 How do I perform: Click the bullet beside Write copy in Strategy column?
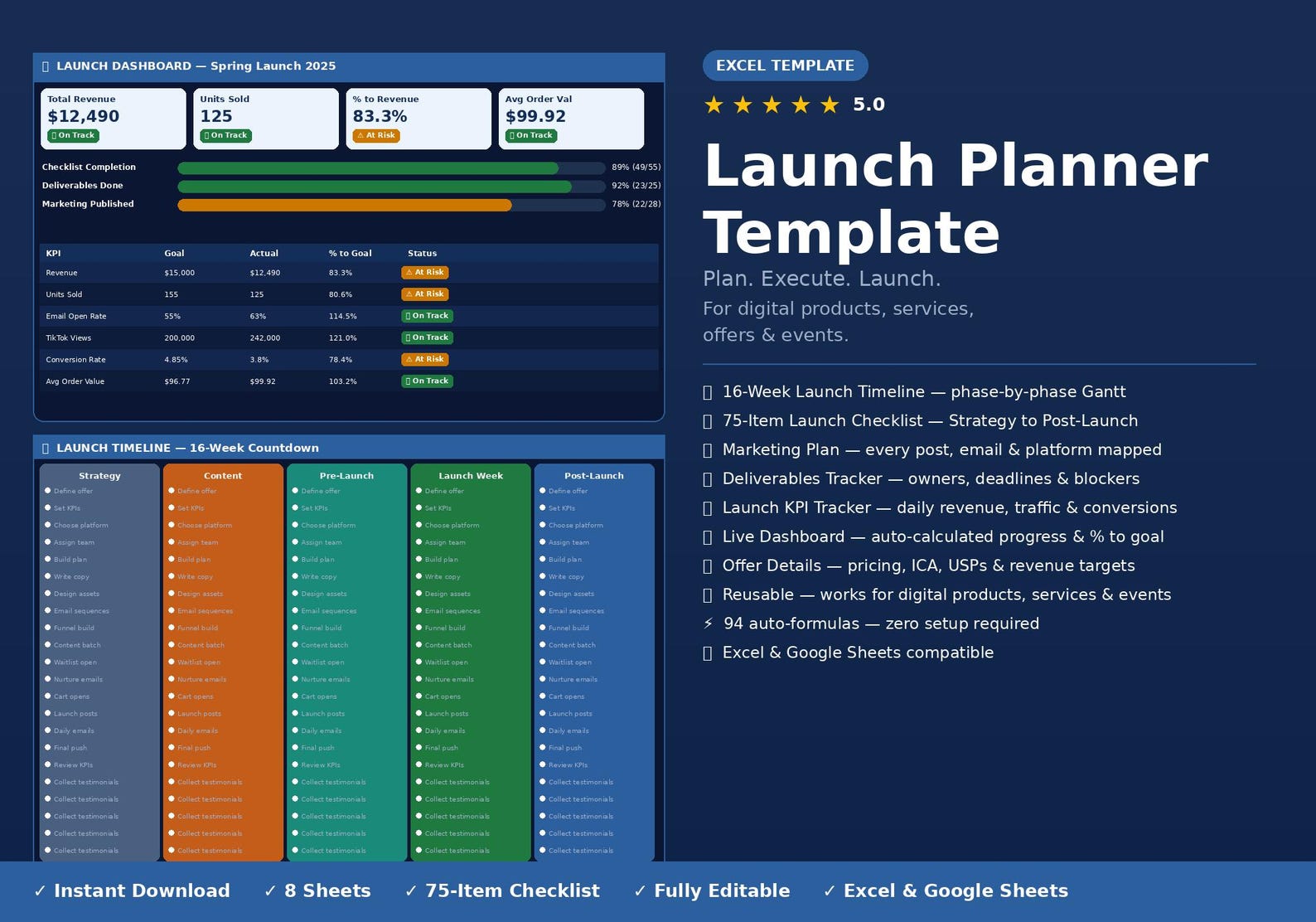[x=48, y=576]
